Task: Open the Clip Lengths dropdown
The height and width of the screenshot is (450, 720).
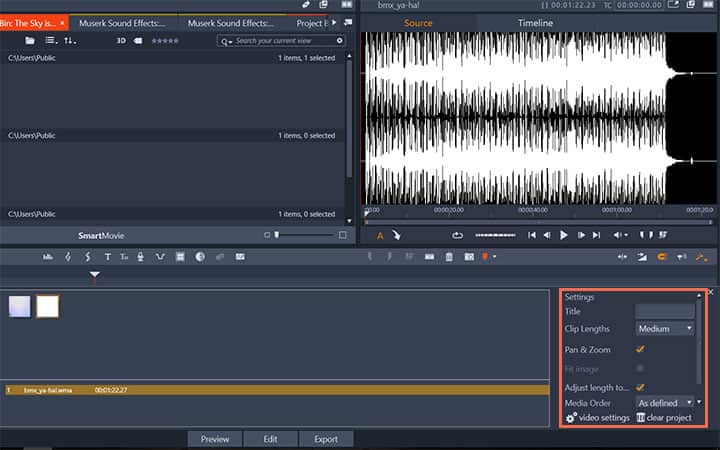Action: pyautogui.click(x=665, y=328)
